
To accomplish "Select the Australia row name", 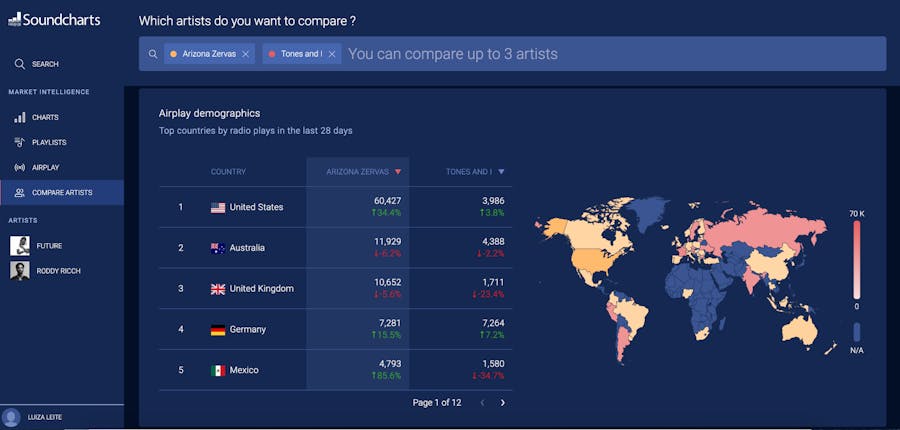I will click(x=247, y=248).
